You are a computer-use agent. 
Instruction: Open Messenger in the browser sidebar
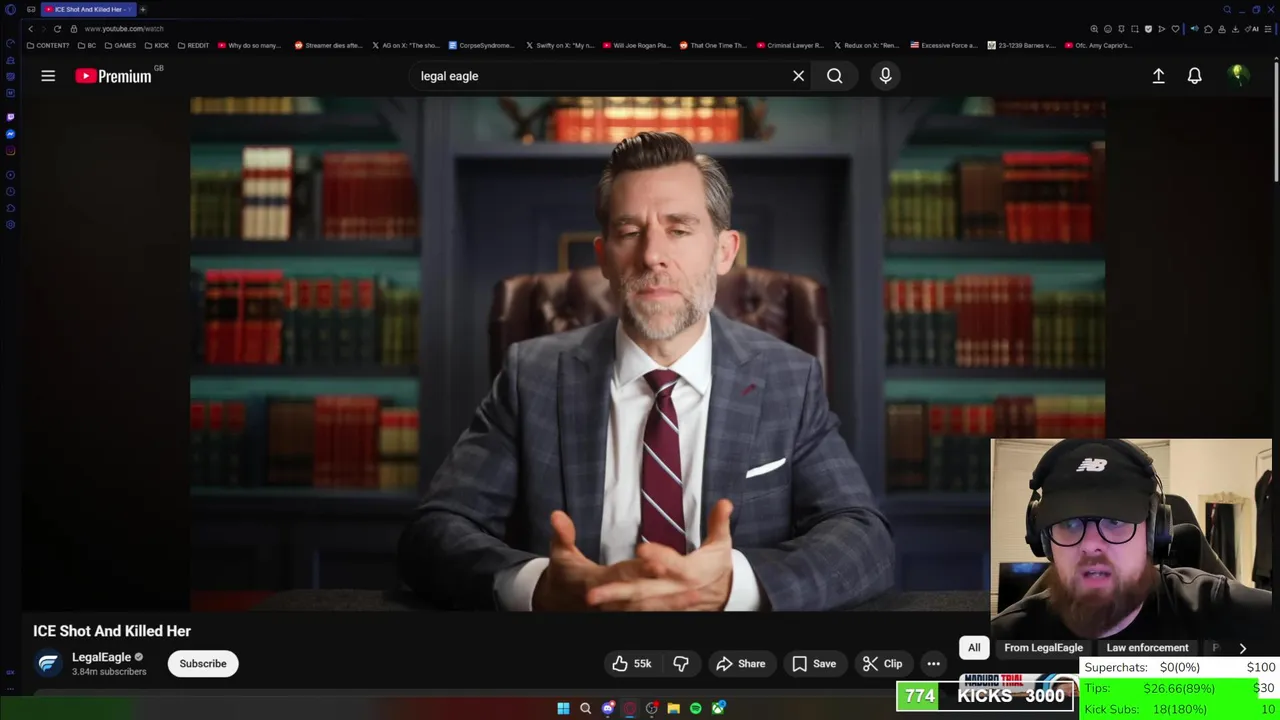[11, 134]
